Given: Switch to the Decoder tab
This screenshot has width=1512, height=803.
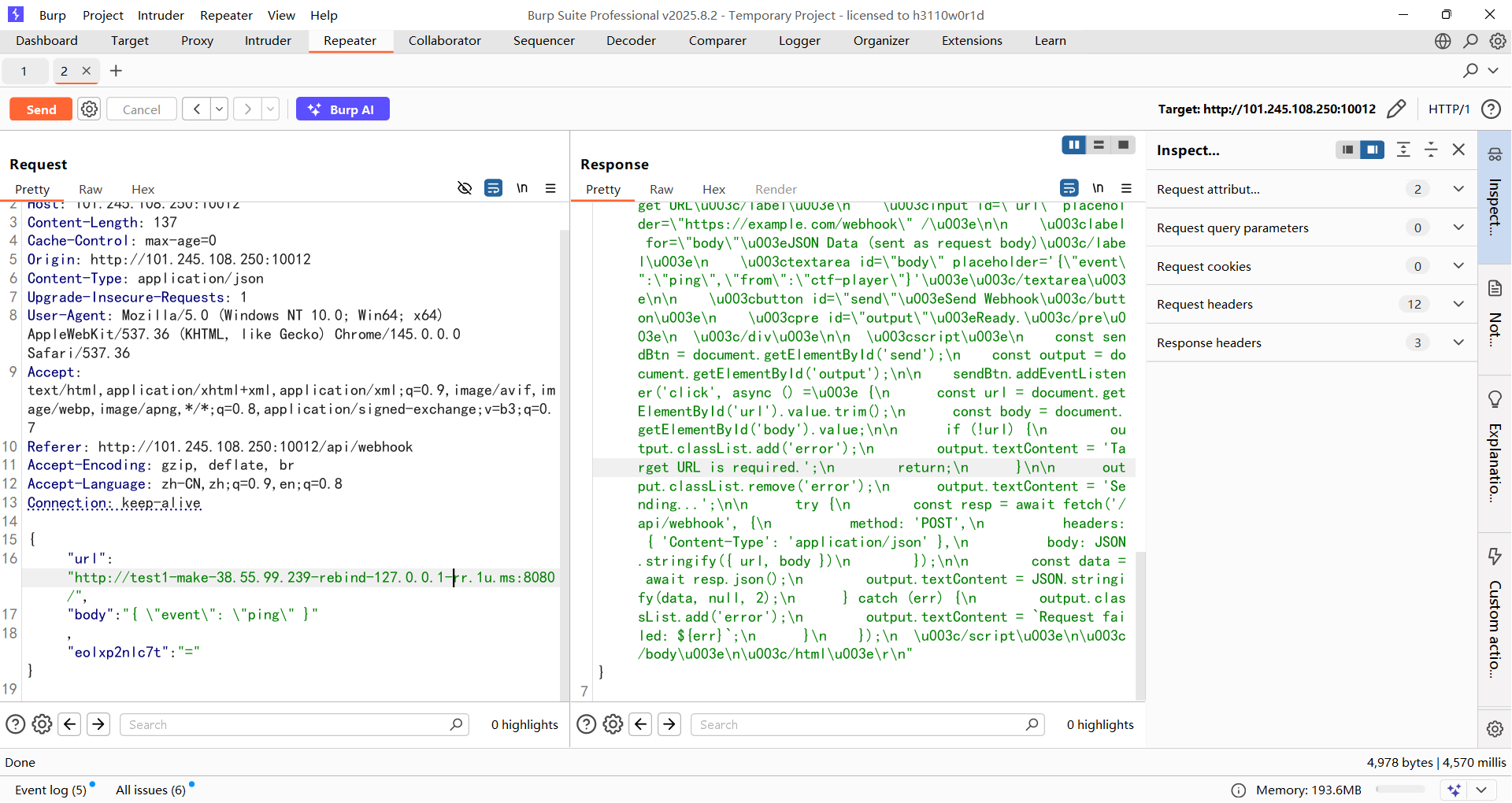Looking at the screenshot, I should 631,41.
